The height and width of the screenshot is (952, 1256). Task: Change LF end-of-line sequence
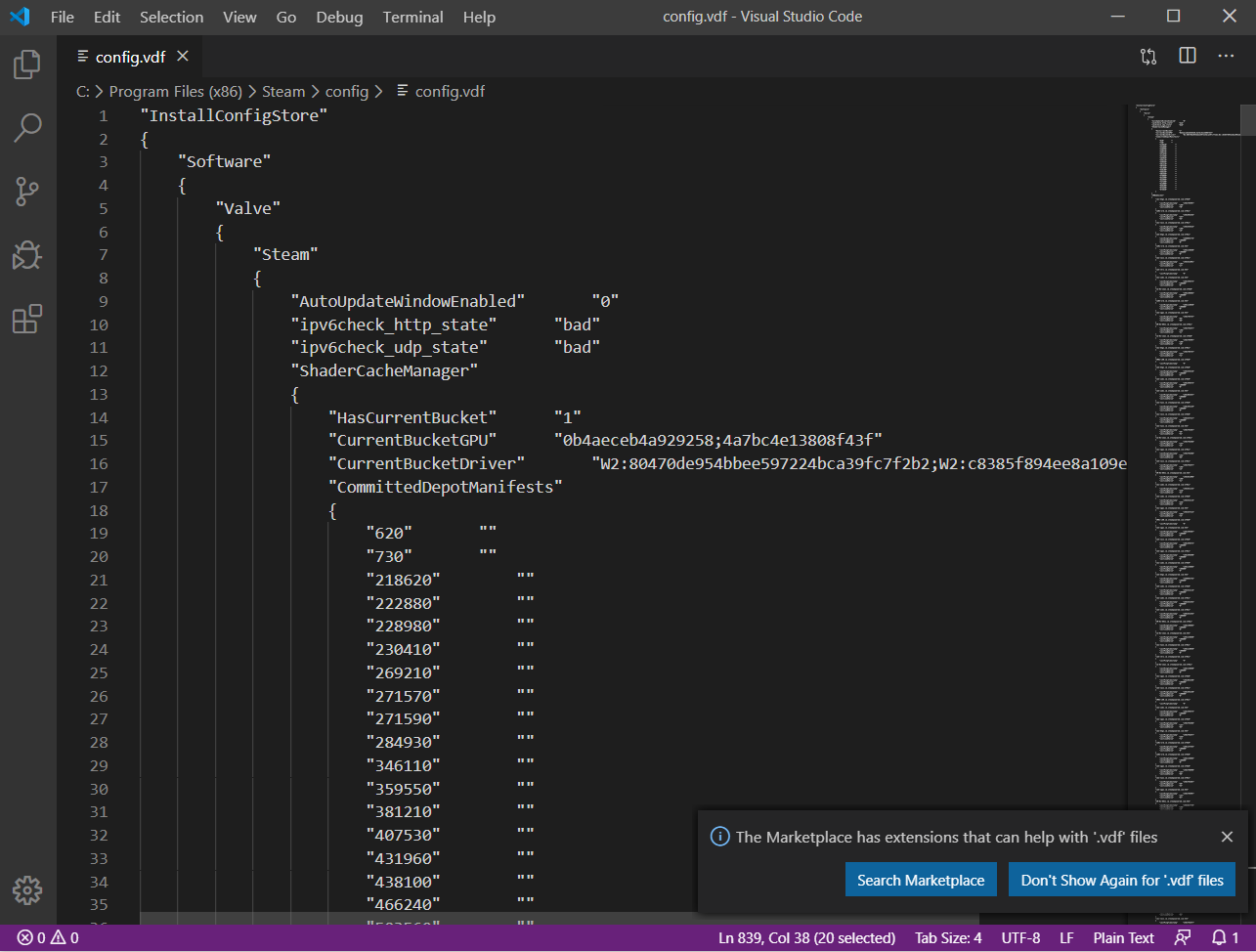pos(1066,937)
